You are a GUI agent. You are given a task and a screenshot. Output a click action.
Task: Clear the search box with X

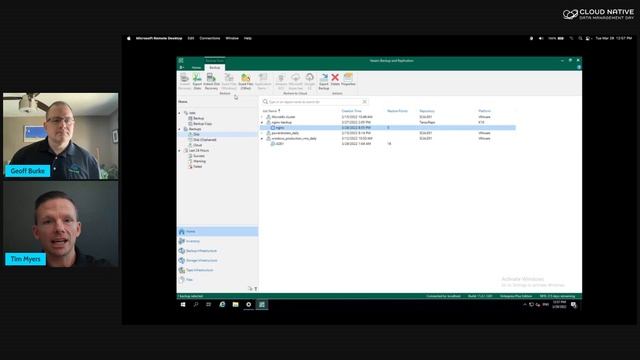coord(364,102)
